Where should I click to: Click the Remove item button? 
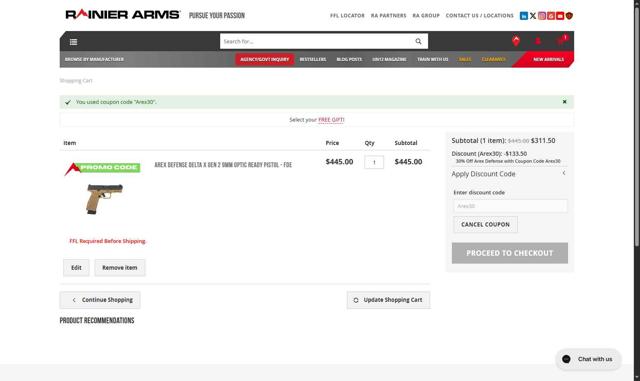pos(120,267)
